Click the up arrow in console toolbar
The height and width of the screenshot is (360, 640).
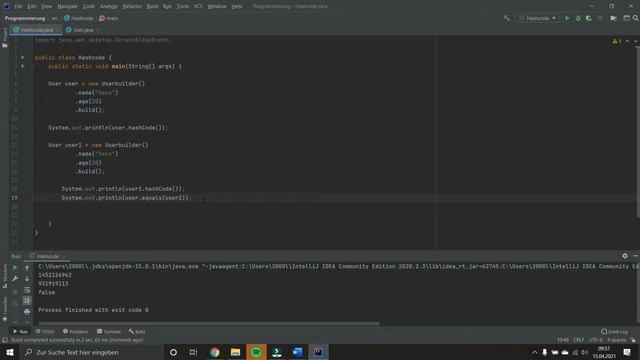click(x=27, y=268)
